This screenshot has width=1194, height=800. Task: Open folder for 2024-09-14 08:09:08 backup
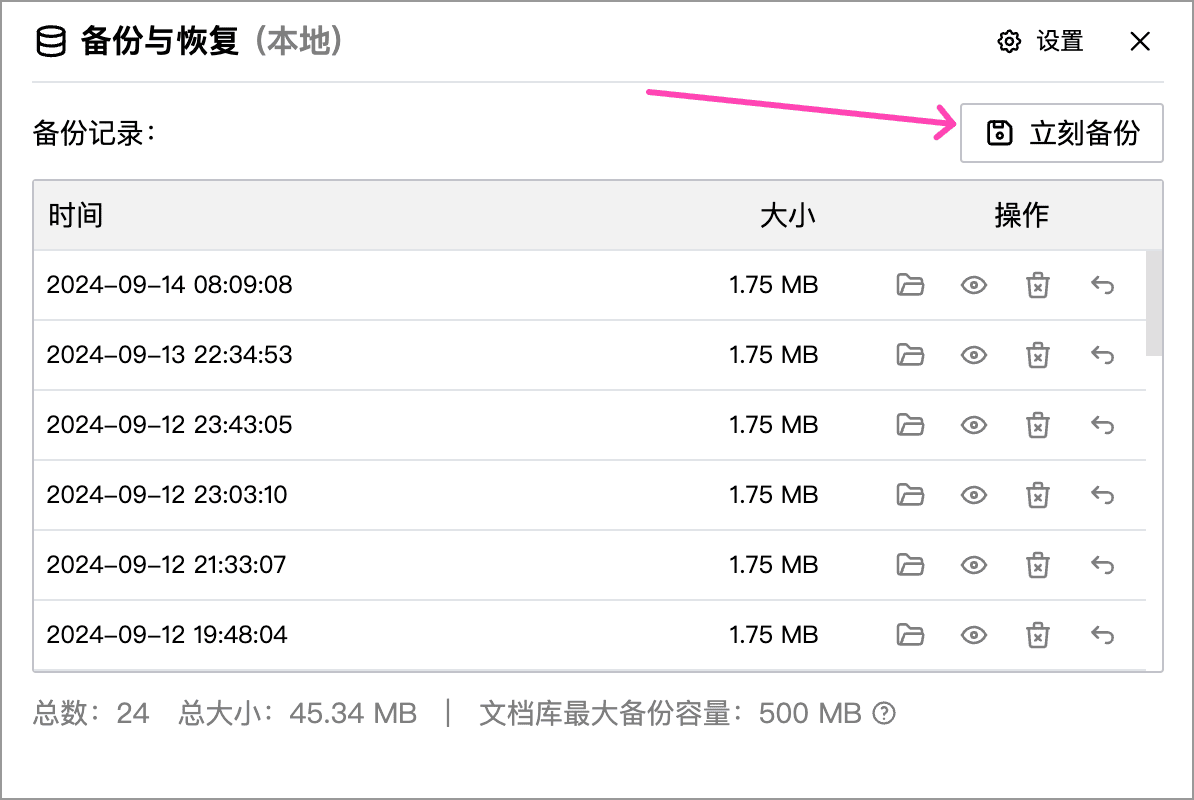(910, 285)
